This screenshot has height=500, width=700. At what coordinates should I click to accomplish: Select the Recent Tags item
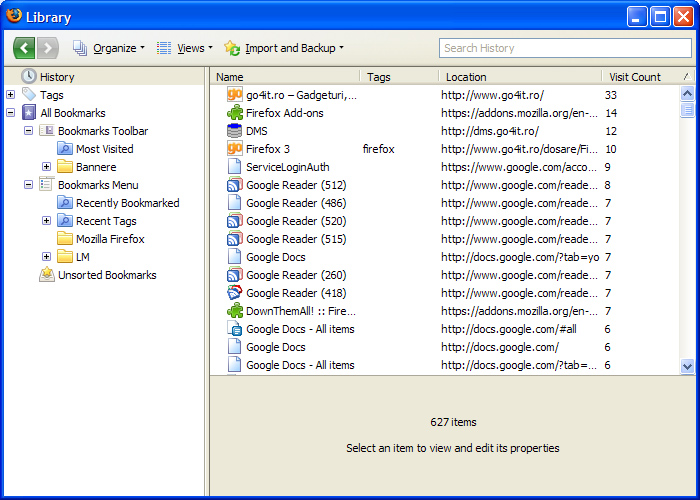(x=106, y=221)
